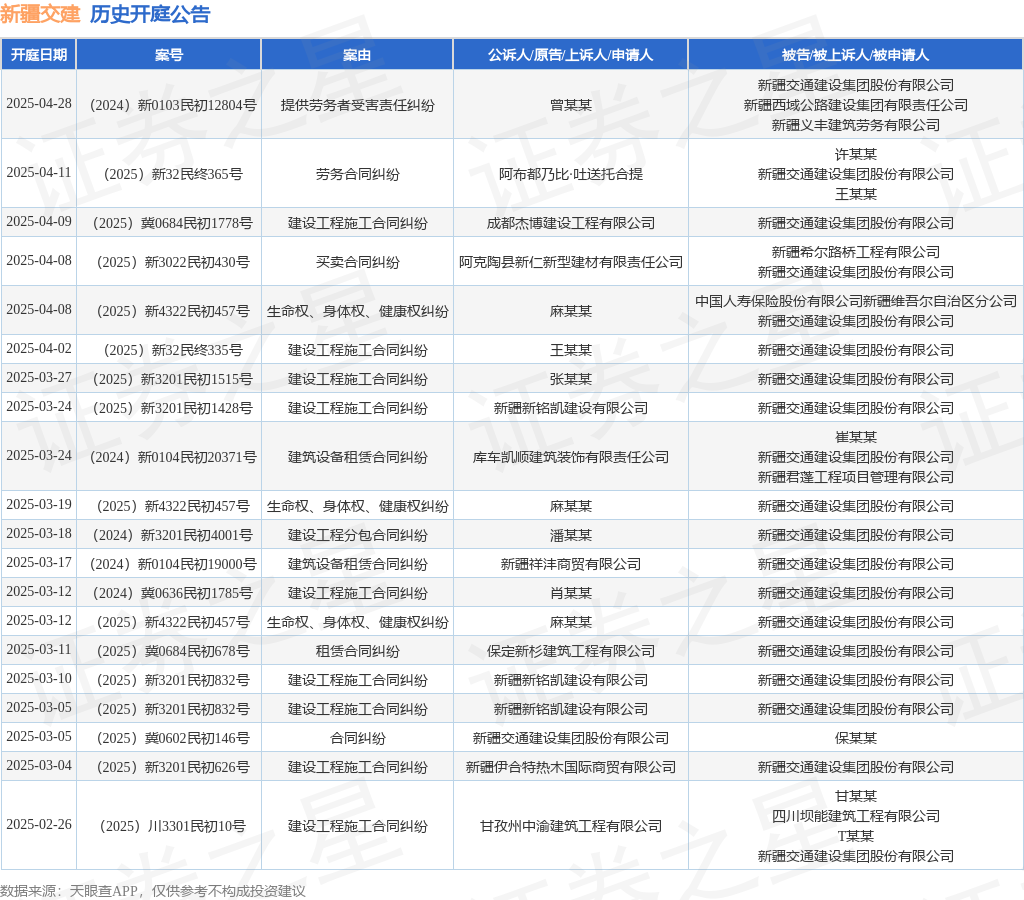Click case number (2025)新3022民初430号
This screenshot has width=1024, height=900.
(x=173, y=262)
